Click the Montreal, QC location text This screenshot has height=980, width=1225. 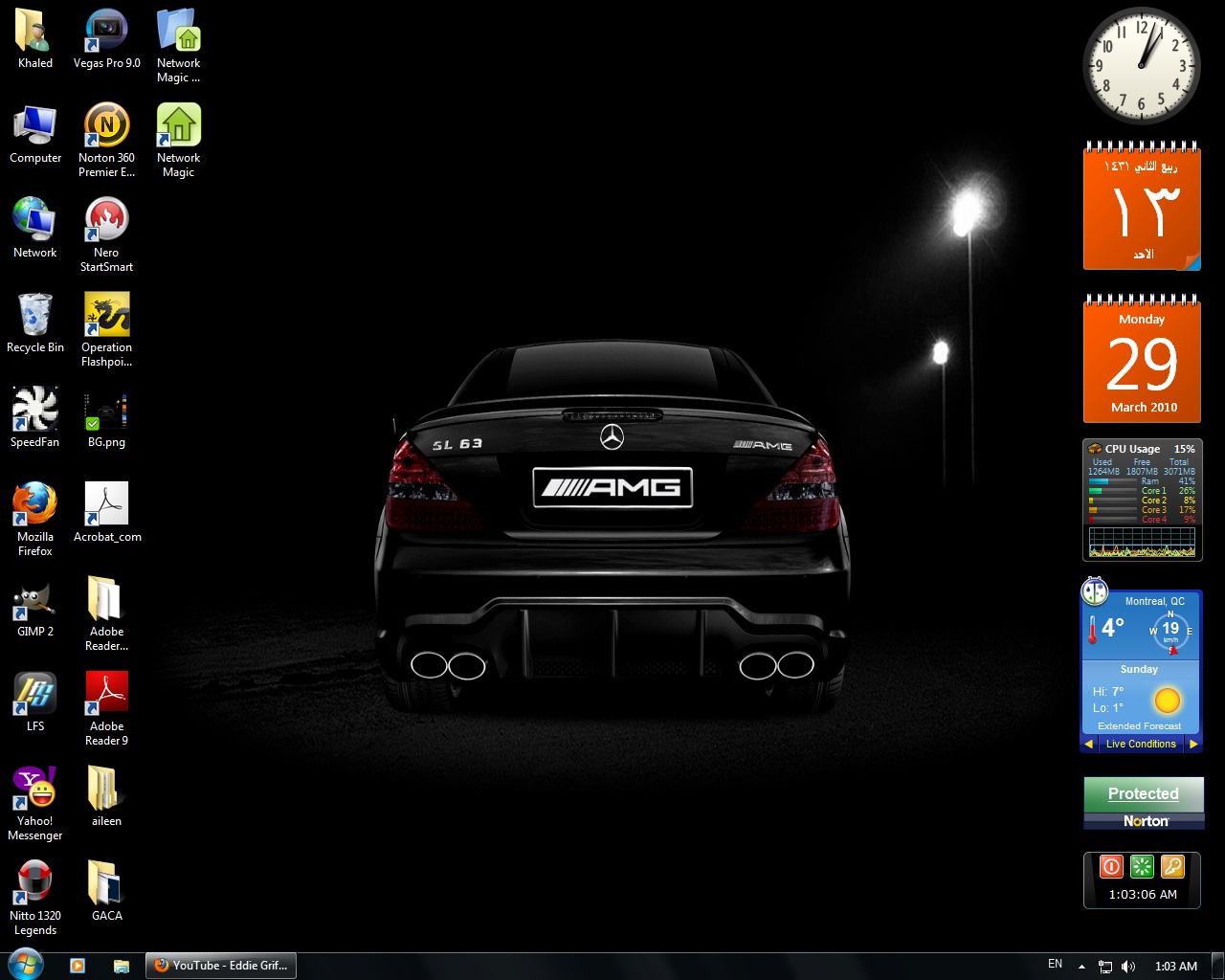tap(1155, 602)
